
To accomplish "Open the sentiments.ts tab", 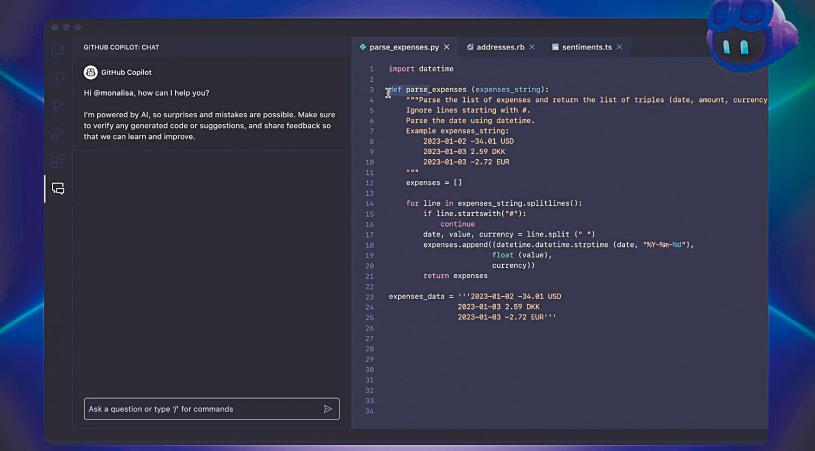I will pyautogui.click(x=585, y=47).
